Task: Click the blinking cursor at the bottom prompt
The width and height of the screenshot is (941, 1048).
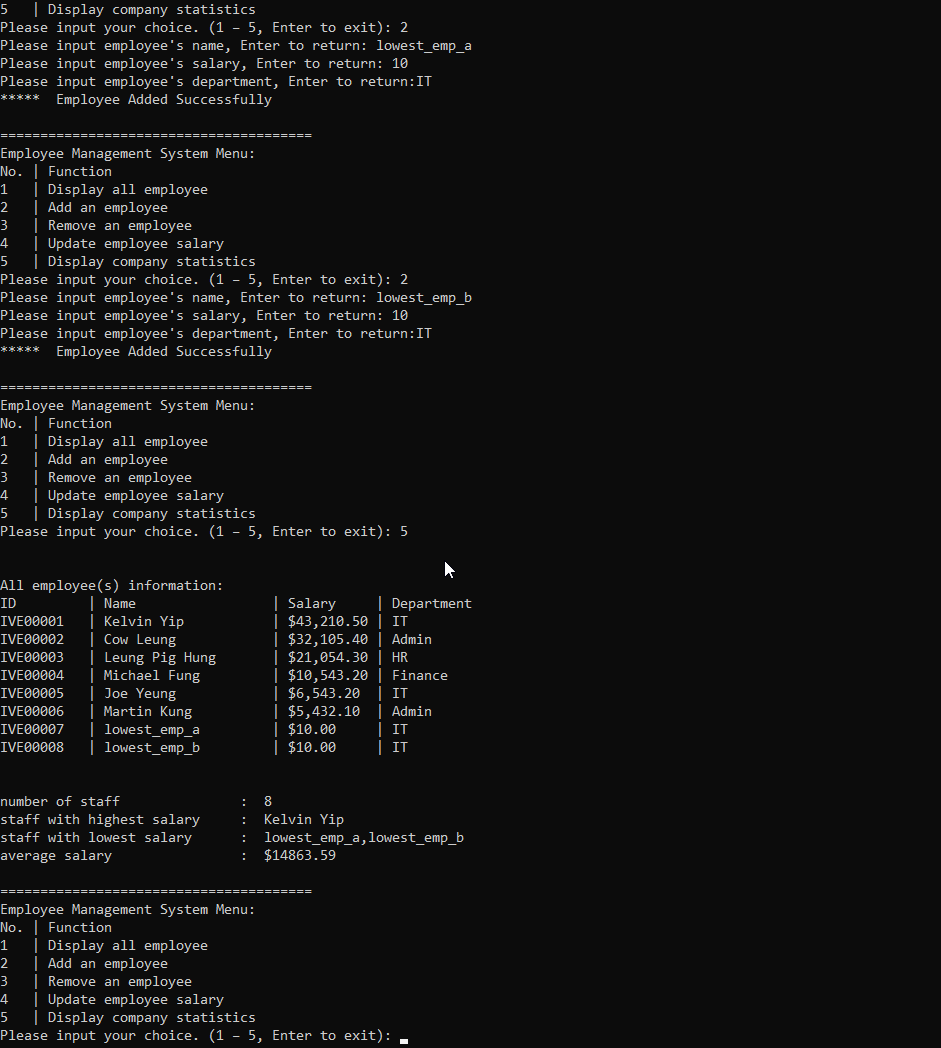Action: point(403,1040)
